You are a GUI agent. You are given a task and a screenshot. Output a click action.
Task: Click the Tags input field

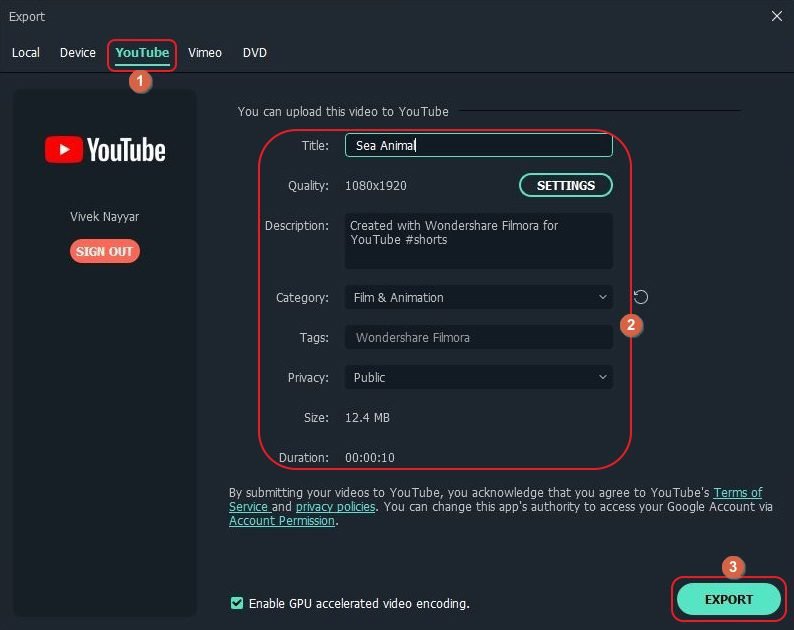click(x=479, y=337)
